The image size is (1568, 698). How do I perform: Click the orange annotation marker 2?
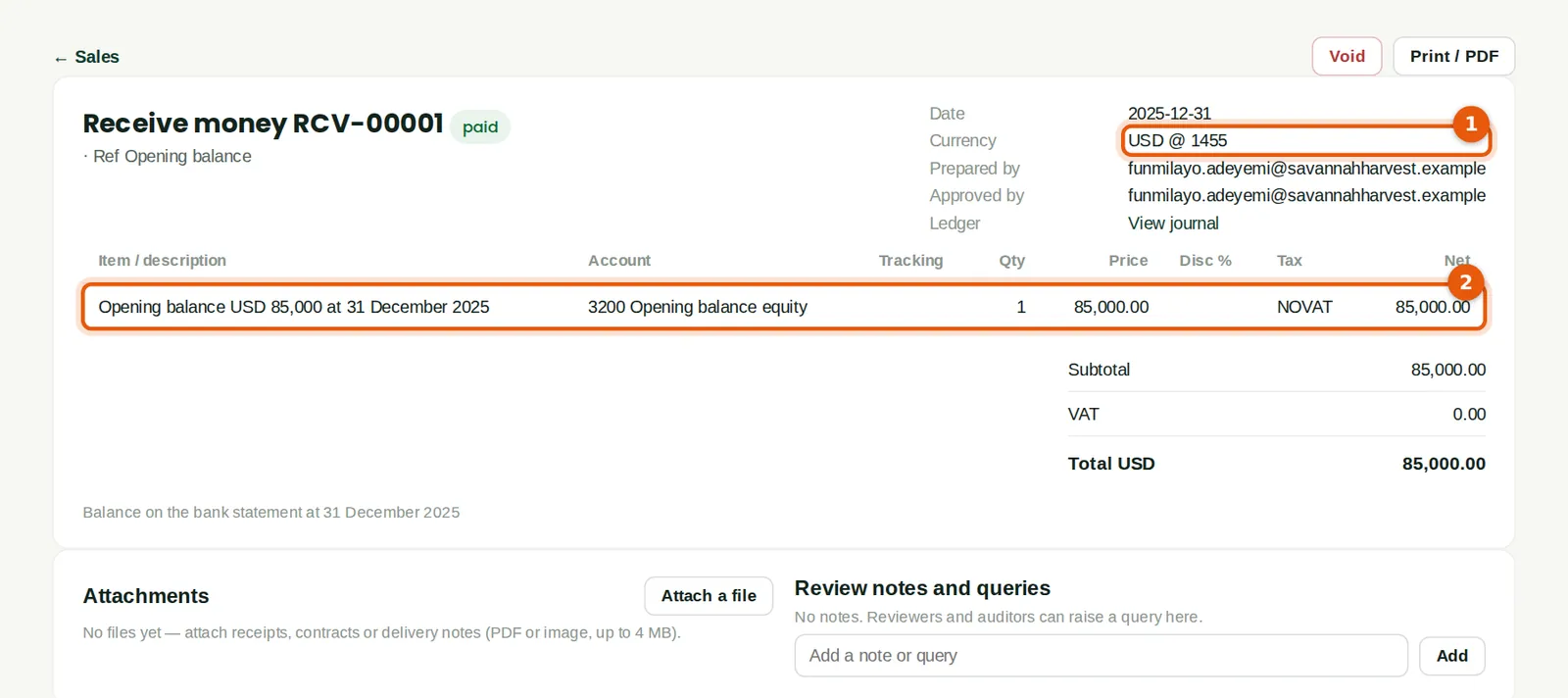[1465, 282]
